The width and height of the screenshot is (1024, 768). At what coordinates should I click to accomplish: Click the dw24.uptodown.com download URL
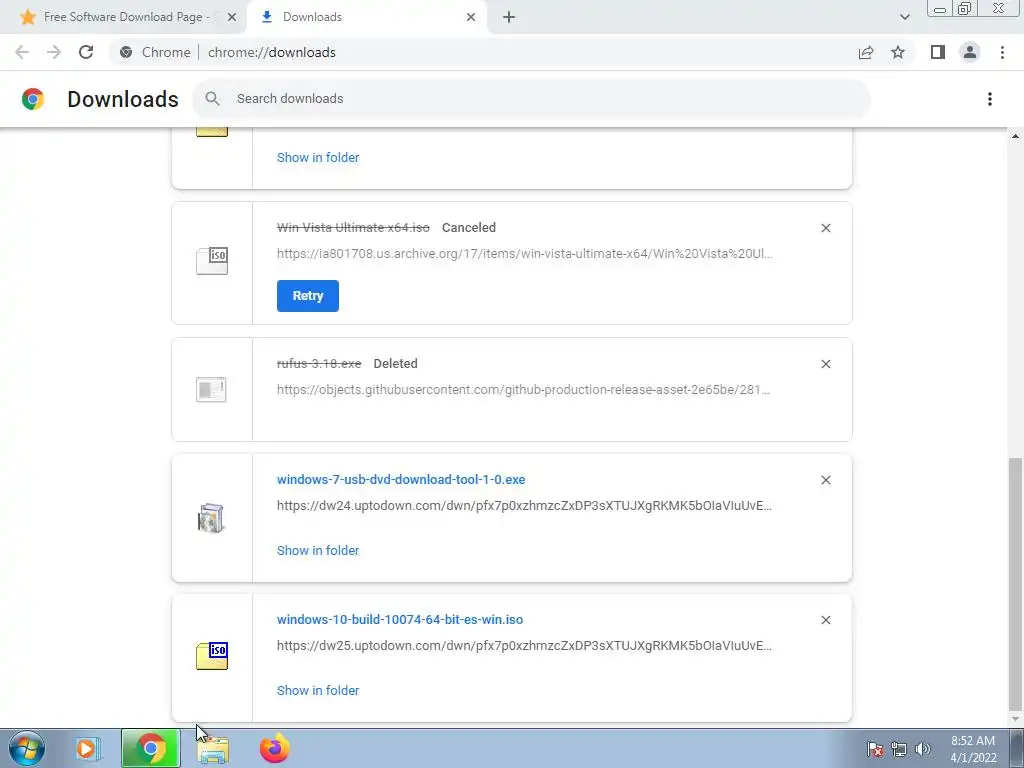(524, 505)
